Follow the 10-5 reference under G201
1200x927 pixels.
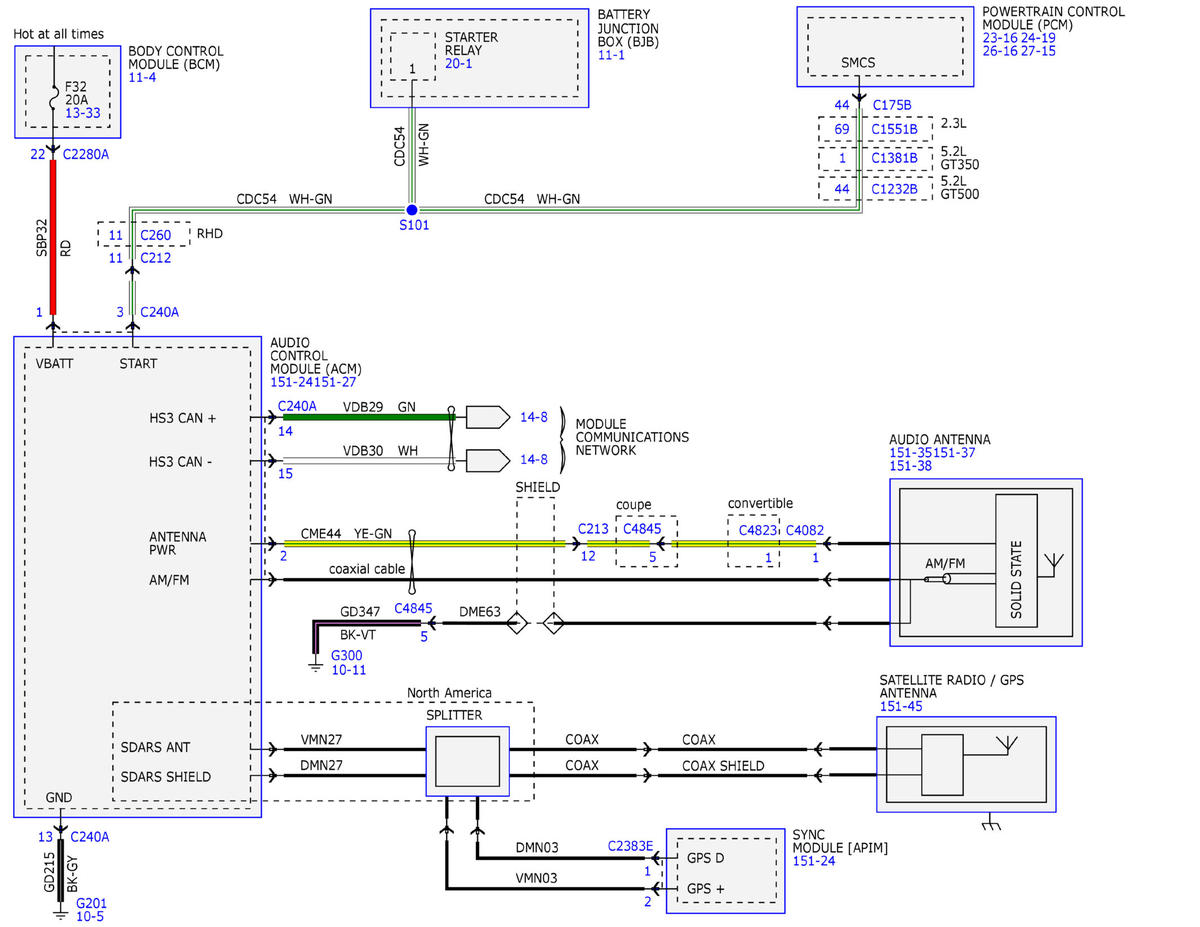(x=90, y=916)
